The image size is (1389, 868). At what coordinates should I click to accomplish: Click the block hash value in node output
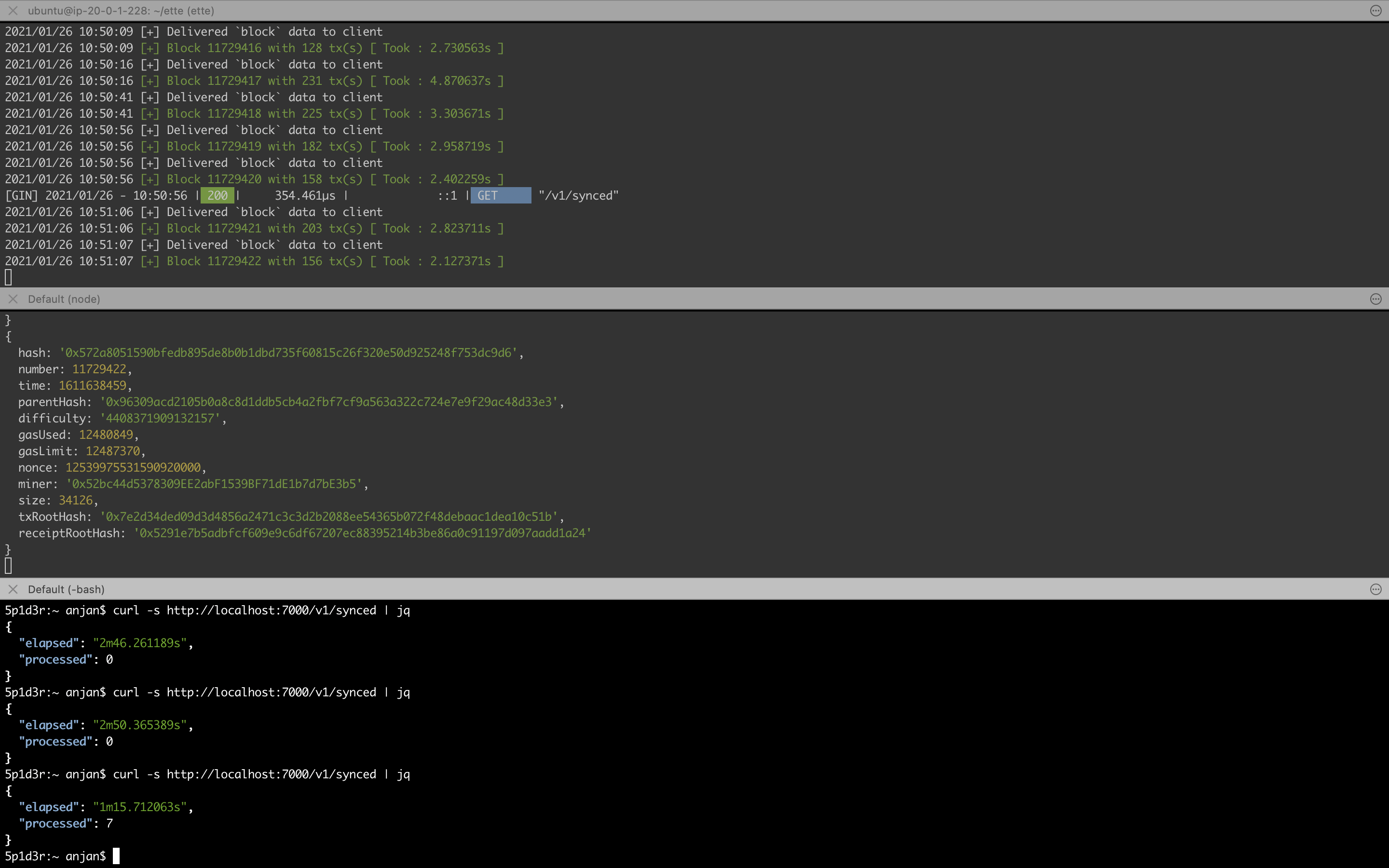click(290, 353)
